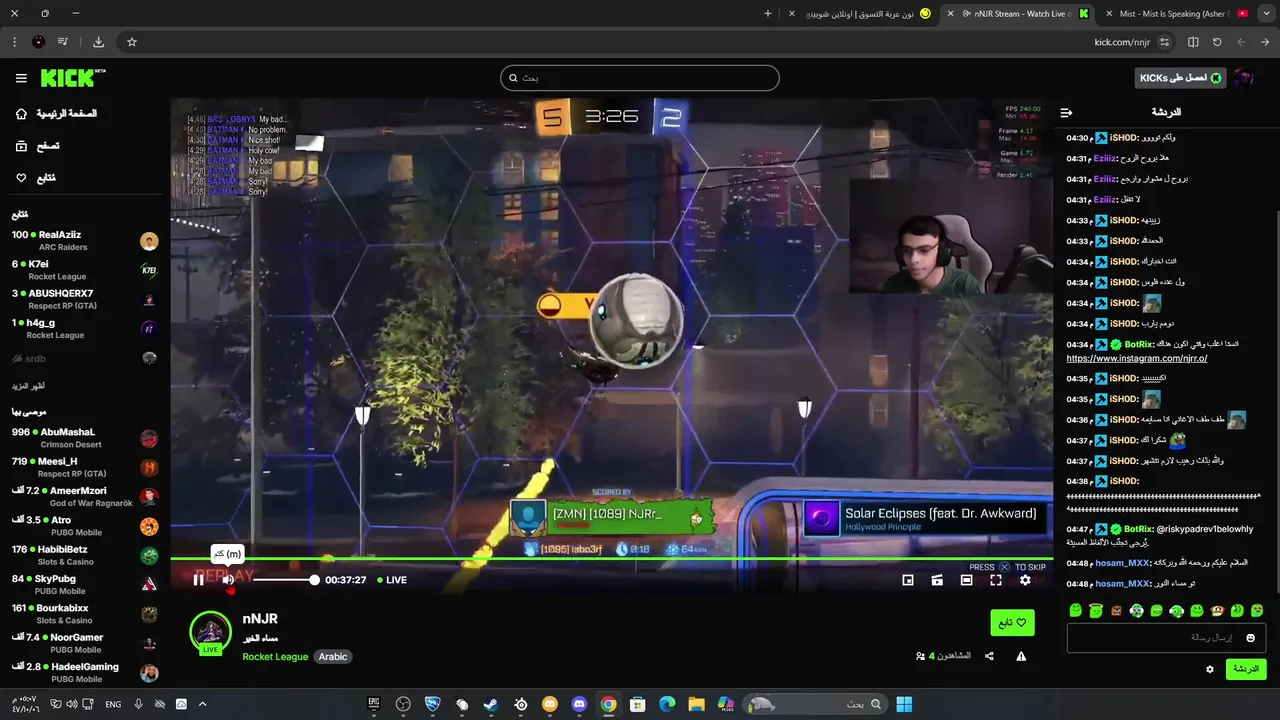The width and height of the screenshot is (1280, 720).
Task: Open Discord from the taskbar
Action: (579, 704)
